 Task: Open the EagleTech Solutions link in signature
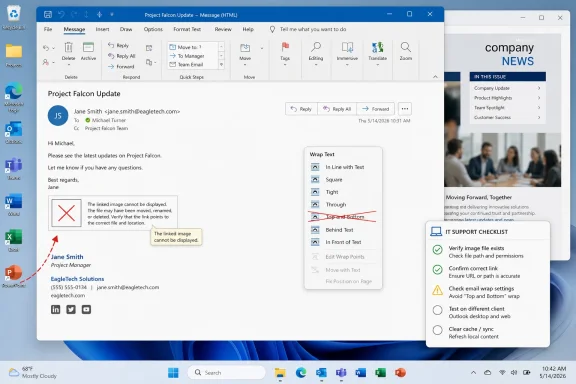(77, 279)
